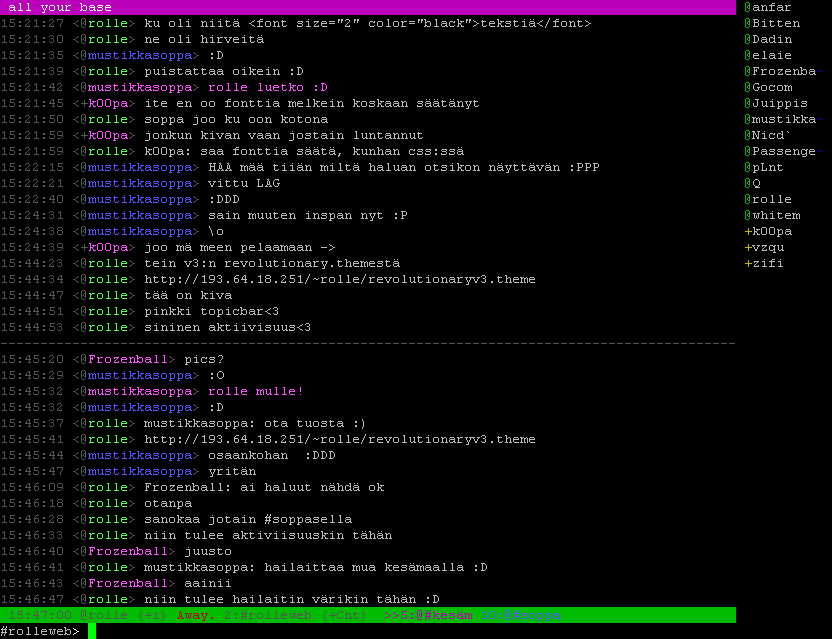Click the Frozenball message "aainii"
Image resolution: width=832 pixels, height=639 pixels.
208,583
